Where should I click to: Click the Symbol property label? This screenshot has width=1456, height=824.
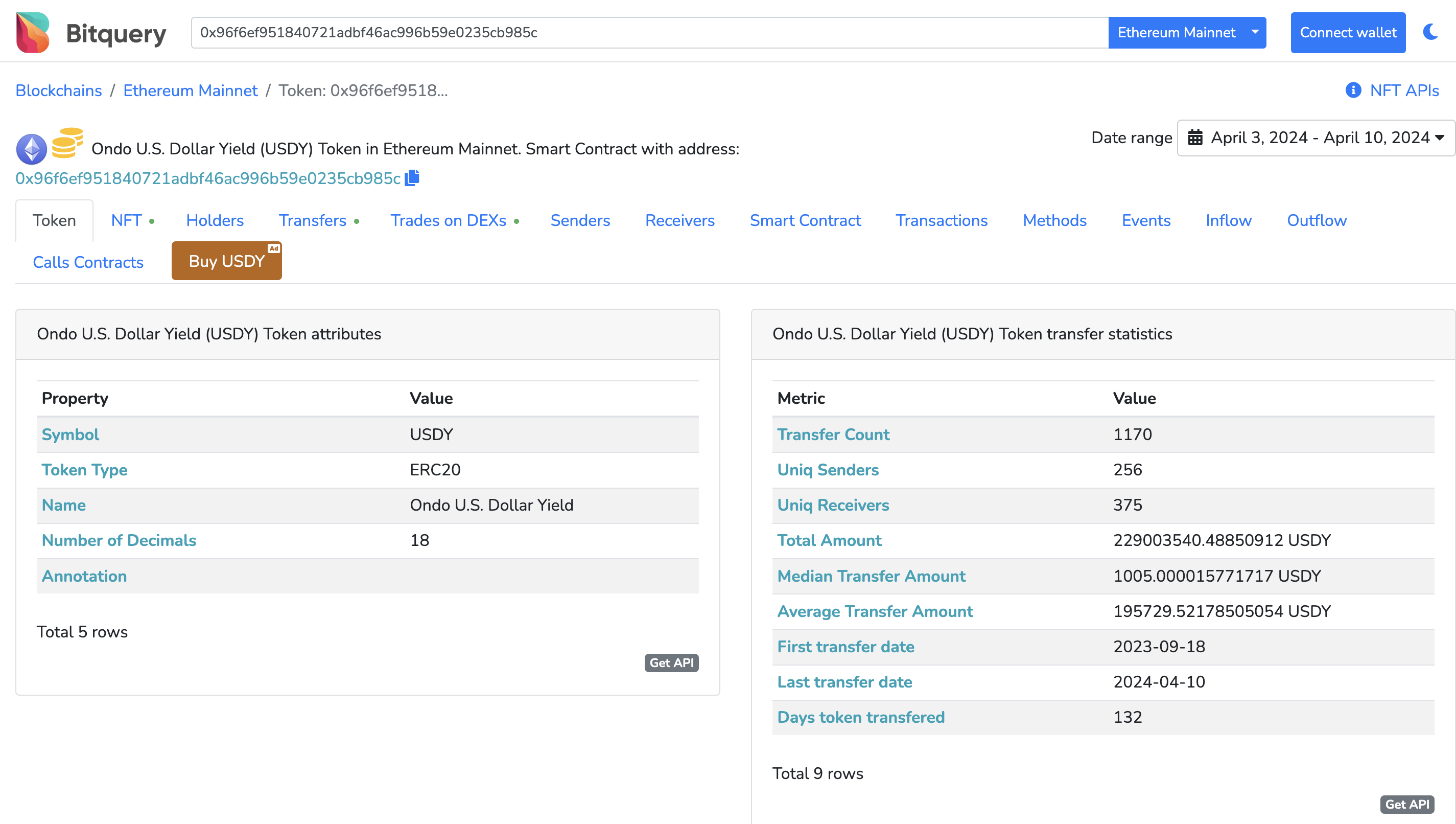[x=70, y=434]
